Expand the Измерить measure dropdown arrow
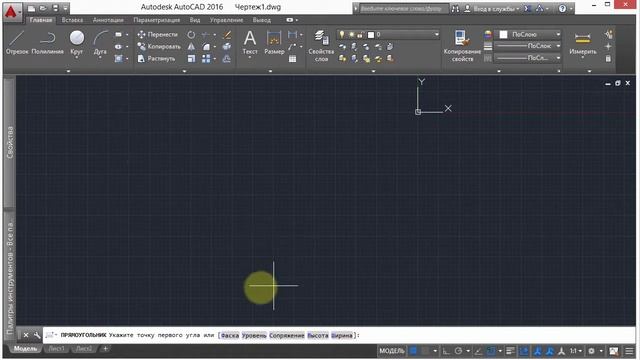Screen dimensions: 640x360 582,58
